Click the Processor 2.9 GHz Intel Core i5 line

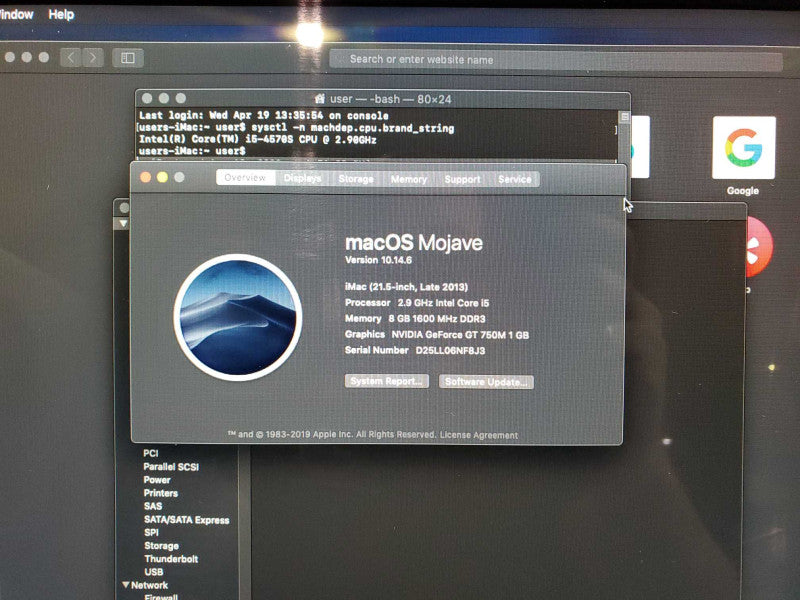[417, 303]
